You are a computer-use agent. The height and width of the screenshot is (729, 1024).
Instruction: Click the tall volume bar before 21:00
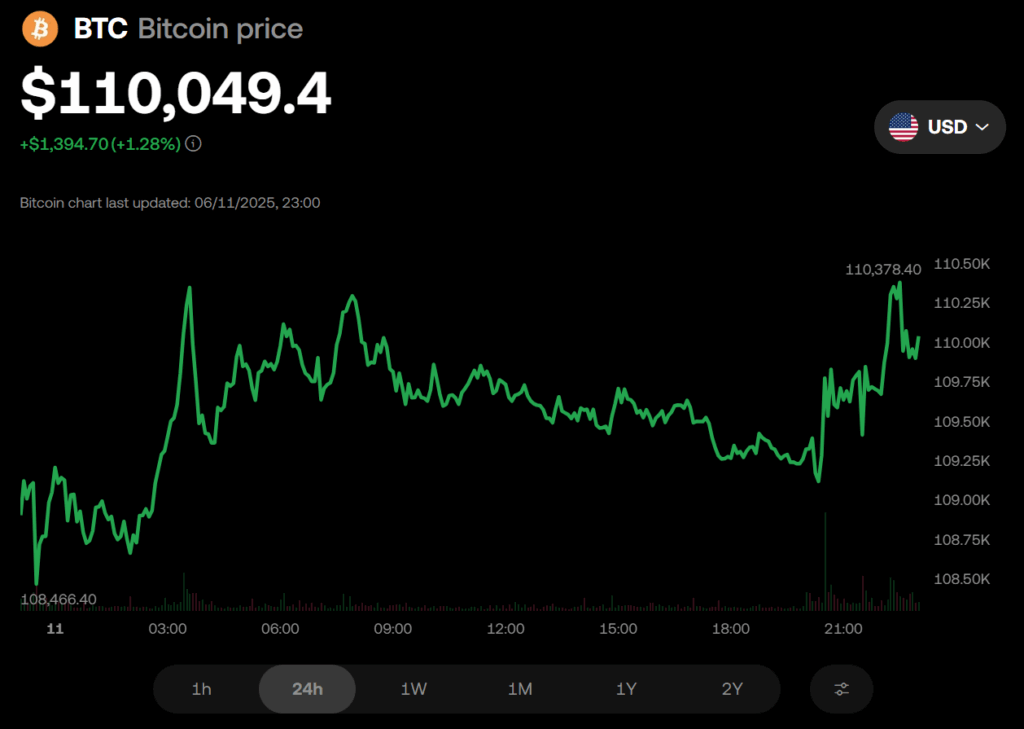(825, 561)
